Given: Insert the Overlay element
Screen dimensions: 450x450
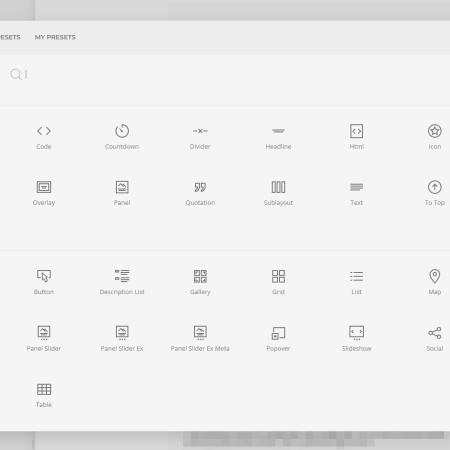Looking at the screenshot, I should coord(44,193).
